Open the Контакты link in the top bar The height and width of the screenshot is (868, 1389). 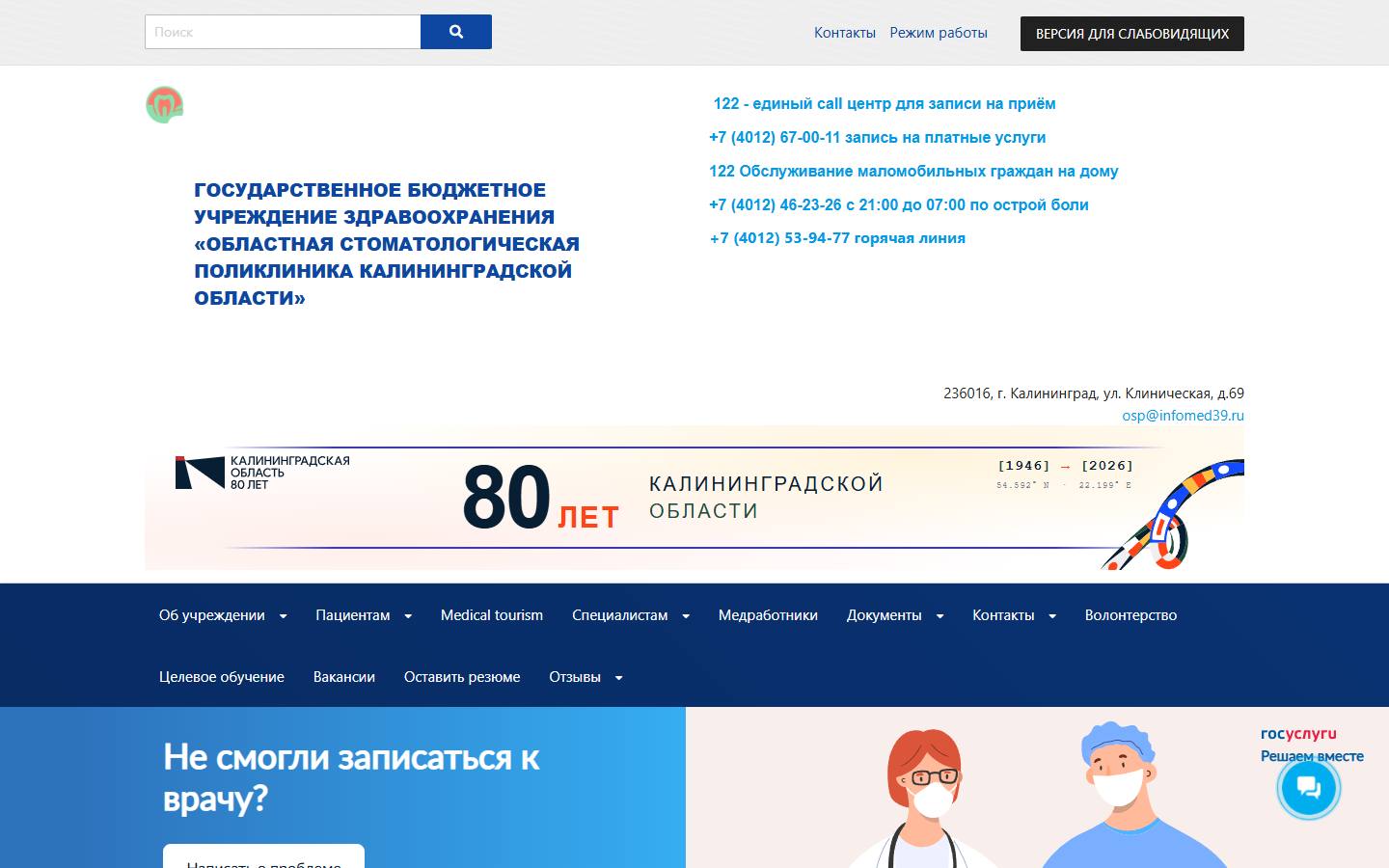coord(844,33)
